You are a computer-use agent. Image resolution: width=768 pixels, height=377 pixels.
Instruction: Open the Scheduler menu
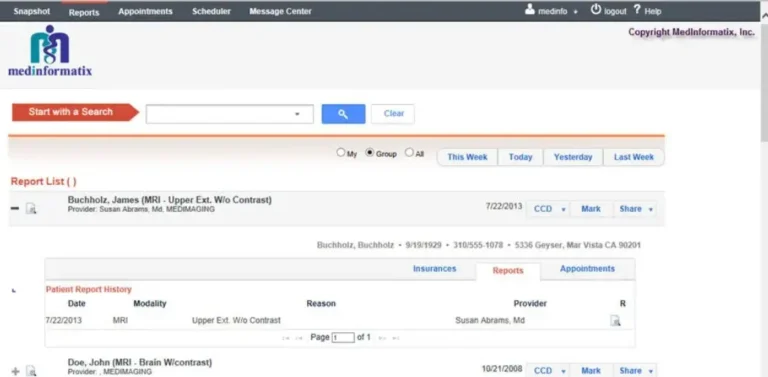pyautogui.click(x=211, y=11)
